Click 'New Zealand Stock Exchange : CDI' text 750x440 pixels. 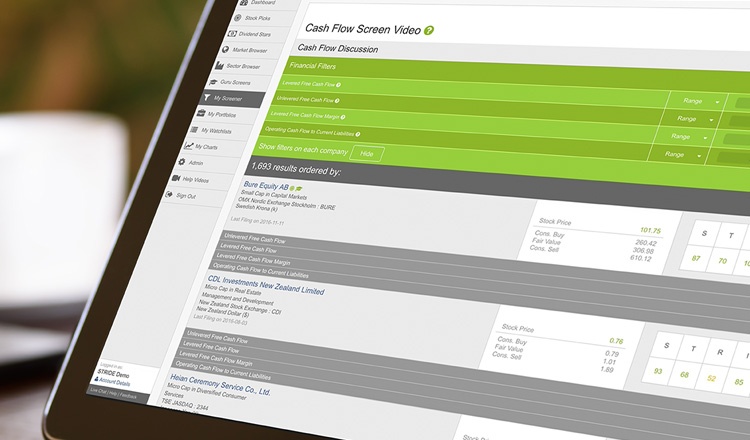[x=240, y=307]
